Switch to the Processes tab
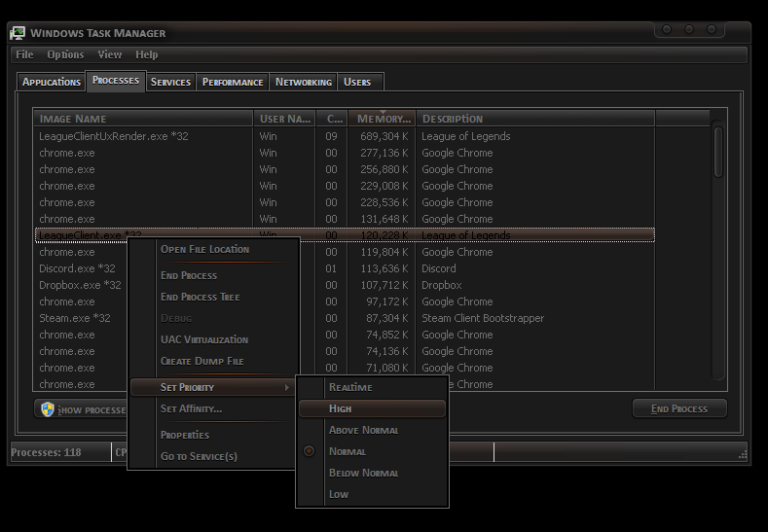The width and height of the screenshot is (768, 532). (116, 80)
